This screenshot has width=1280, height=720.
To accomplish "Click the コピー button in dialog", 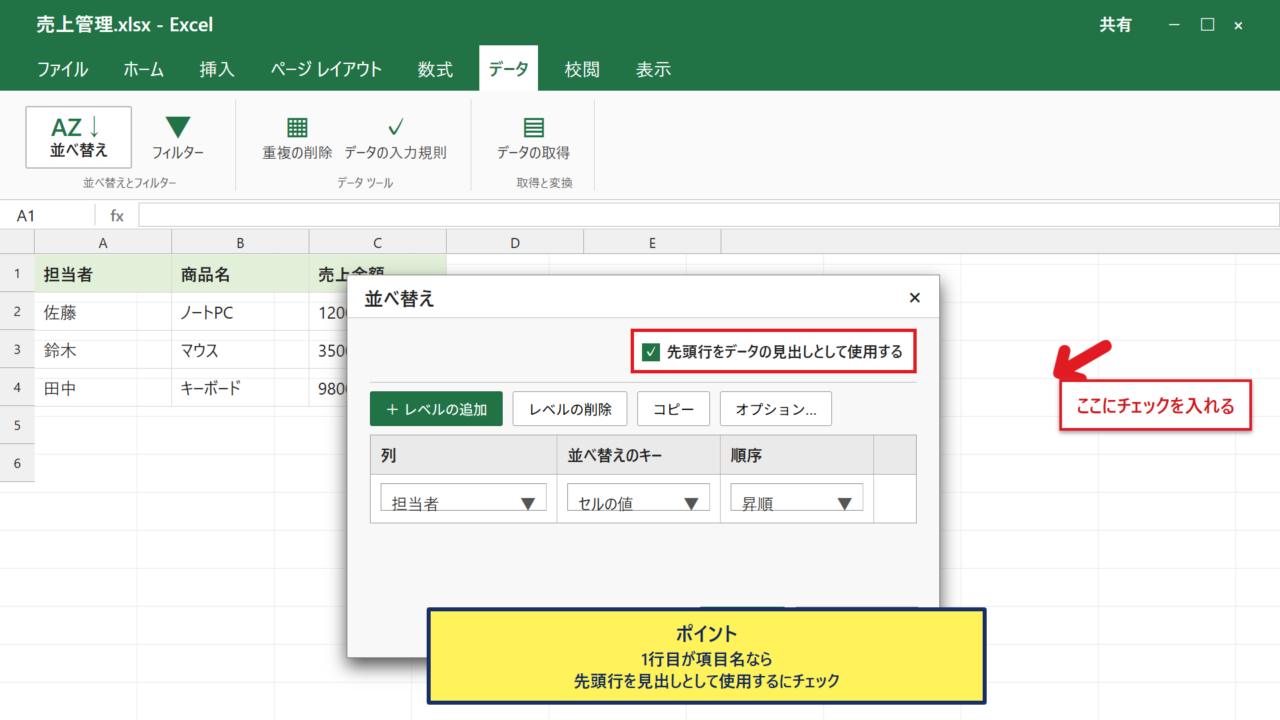I will 673,408.
